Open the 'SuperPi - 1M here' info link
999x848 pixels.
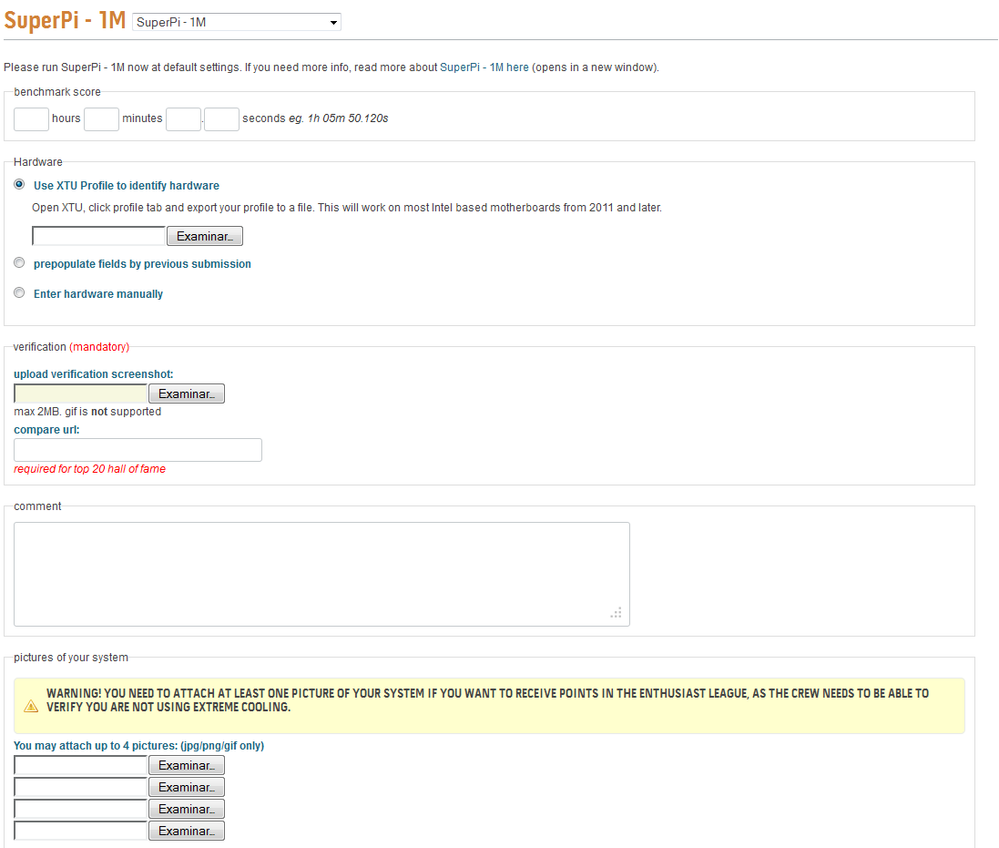[x=484, y=68]
